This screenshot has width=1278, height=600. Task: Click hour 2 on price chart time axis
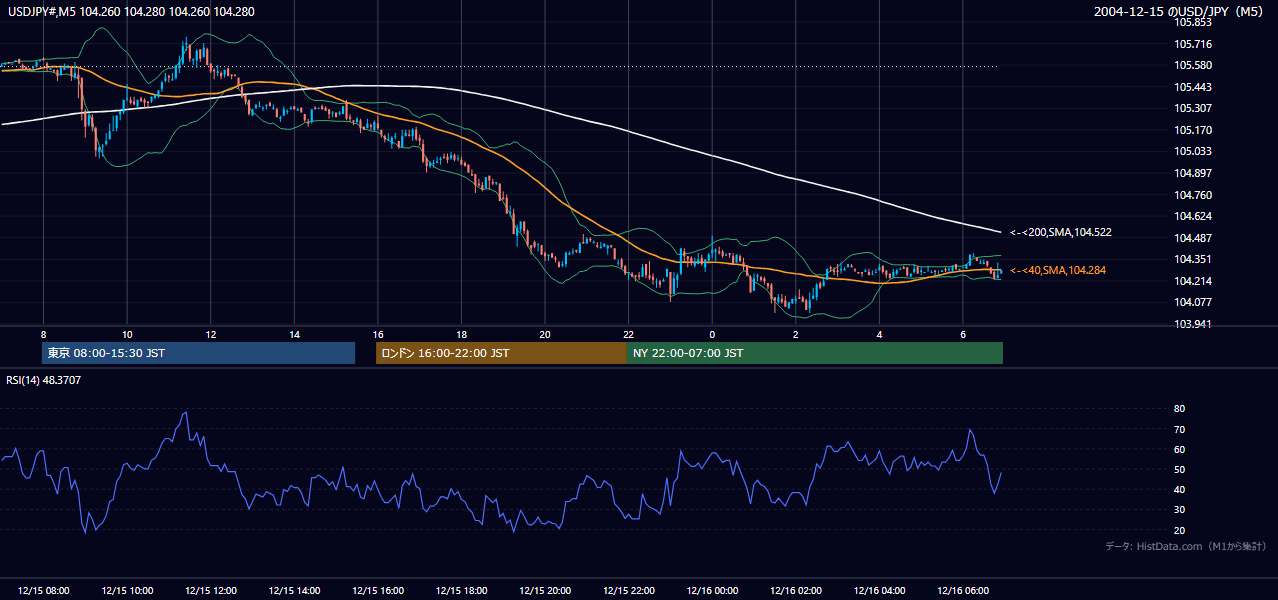795,334
